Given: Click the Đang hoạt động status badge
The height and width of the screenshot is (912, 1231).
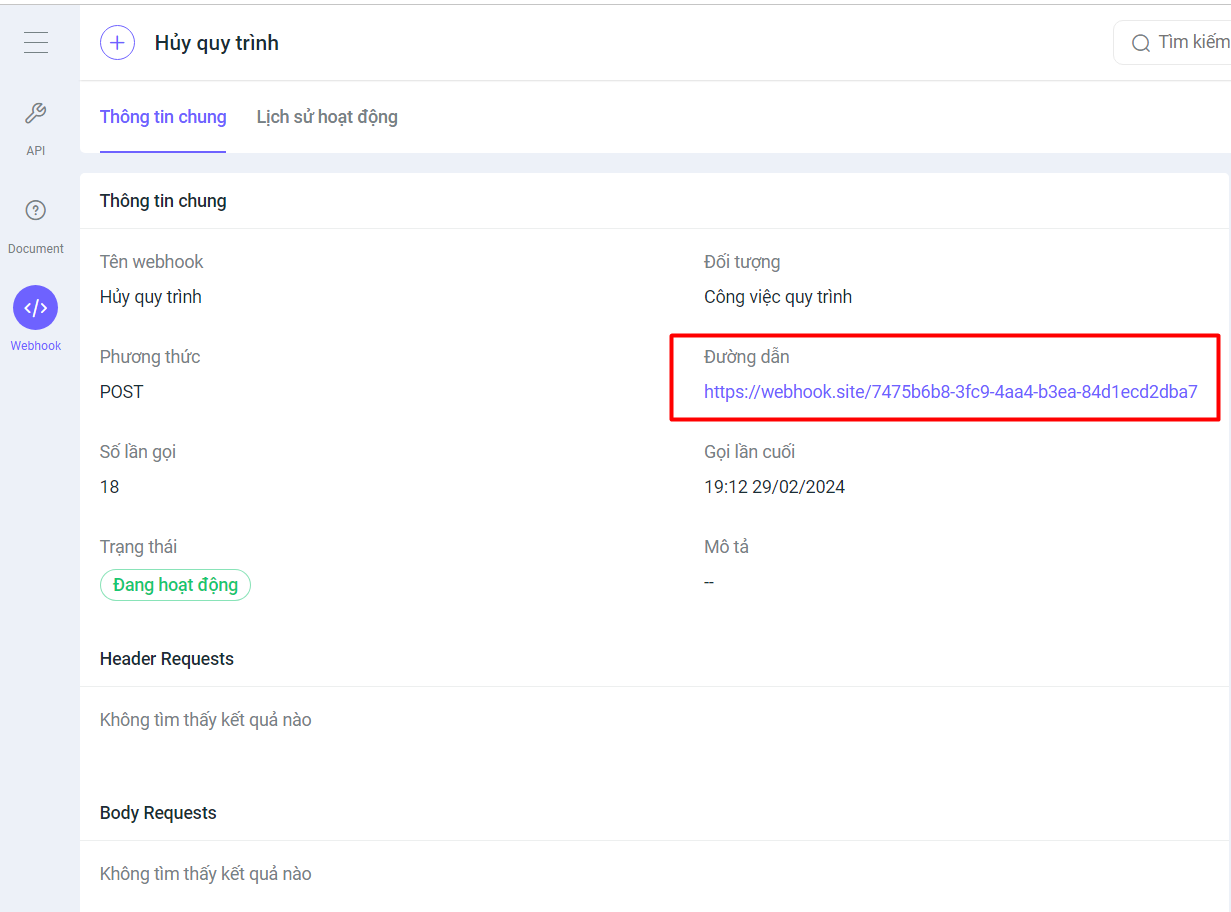Looking at the screenshot, I should point(175,585).
